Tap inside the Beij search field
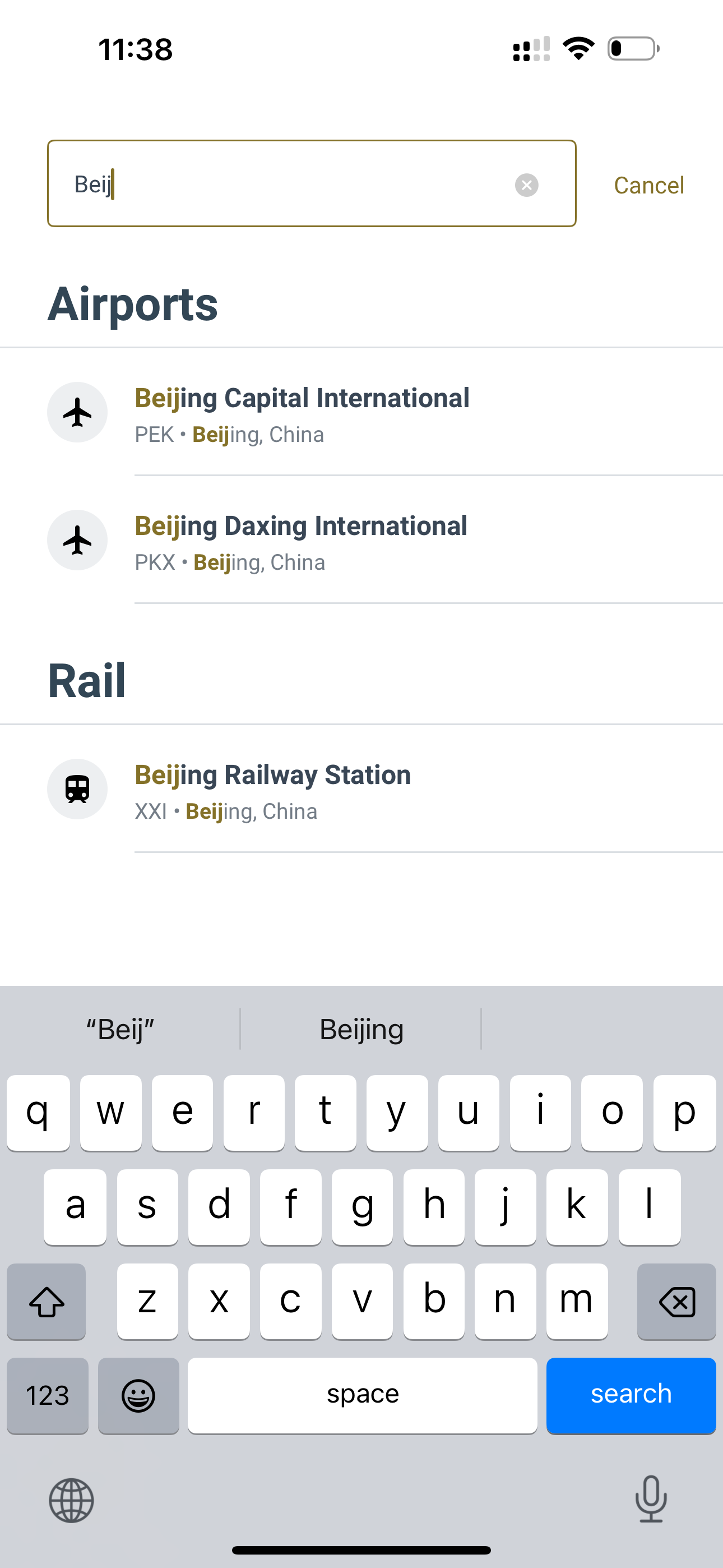The width and height of the screenshot is (723, 1568). 292,184
